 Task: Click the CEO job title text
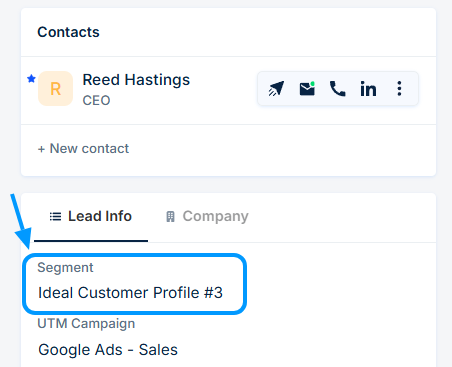96,100
